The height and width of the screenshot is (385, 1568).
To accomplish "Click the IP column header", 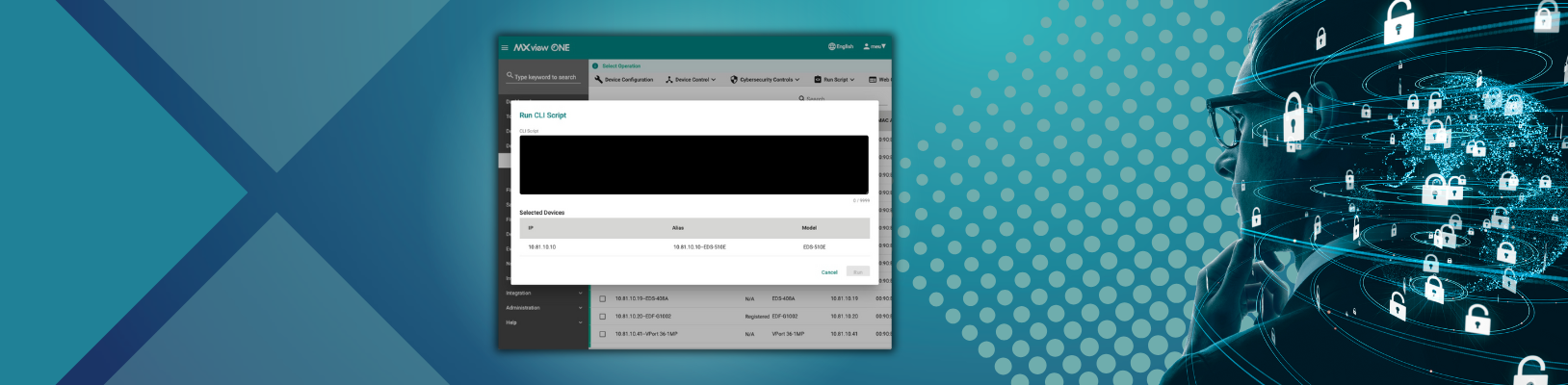I will [x=531, y=228].
